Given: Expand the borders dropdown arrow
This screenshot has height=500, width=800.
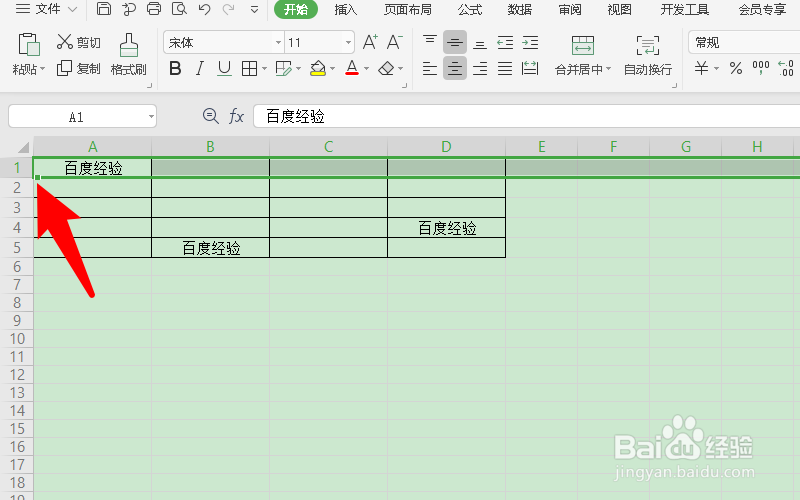Looking at the screenshot, I should pos(264,68).
